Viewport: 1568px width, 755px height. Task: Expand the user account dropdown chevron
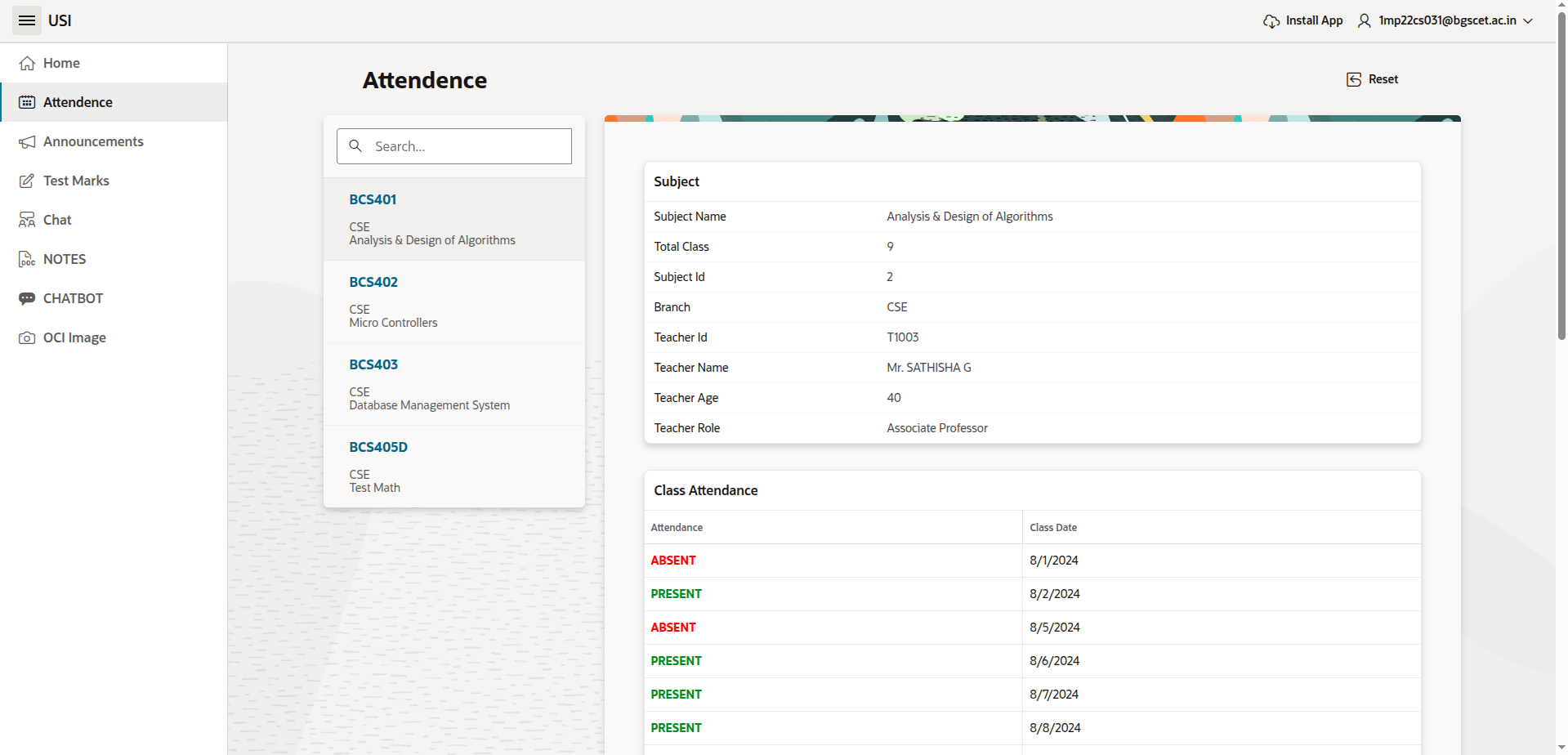(1528, 21)
